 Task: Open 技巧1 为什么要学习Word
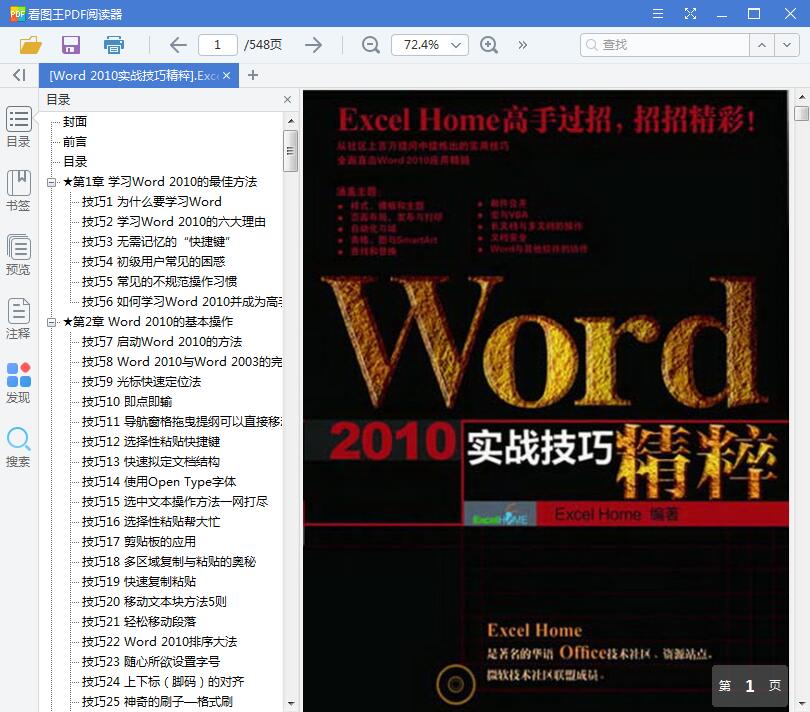pos(151,202)
